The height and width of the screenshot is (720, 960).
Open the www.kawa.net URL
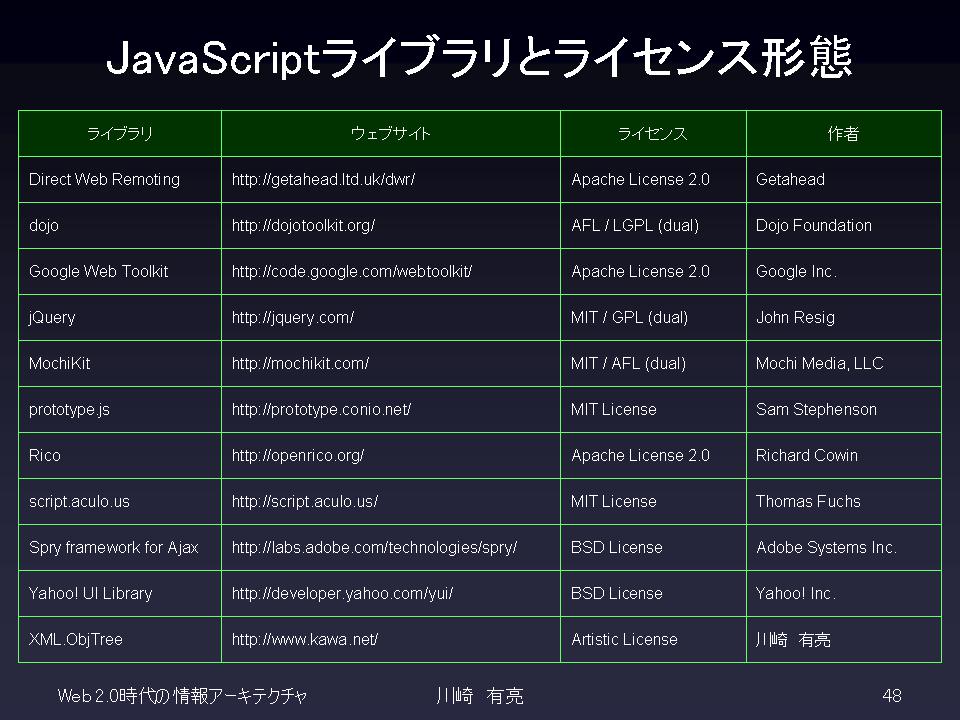[305, 640]
